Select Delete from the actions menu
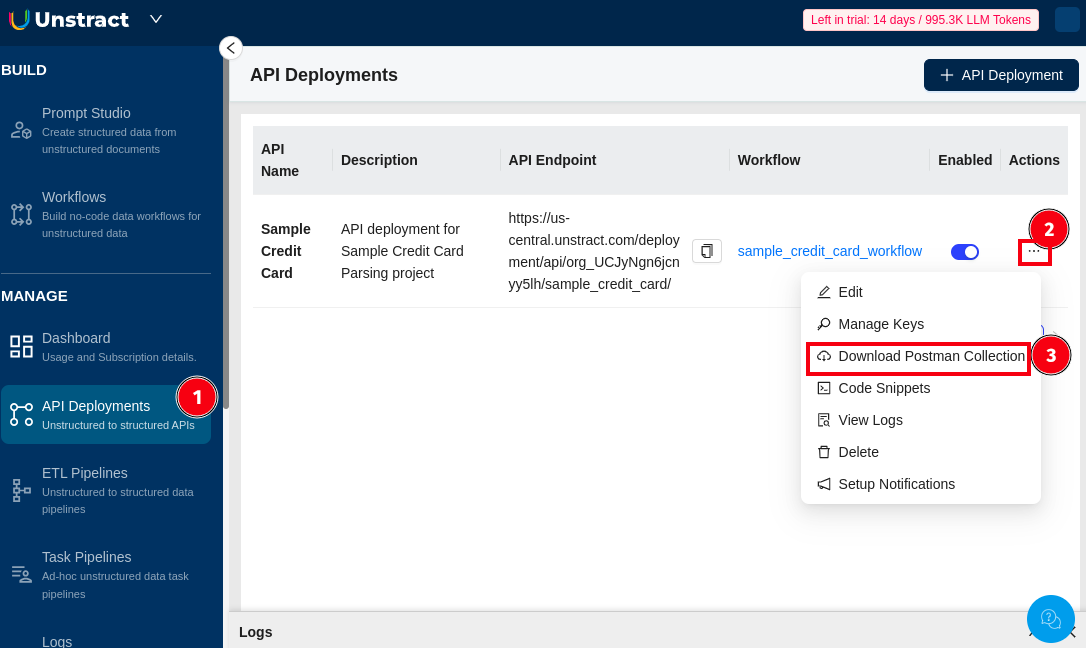This screenshot has height=648, width=1086. (x=920, y=452)
